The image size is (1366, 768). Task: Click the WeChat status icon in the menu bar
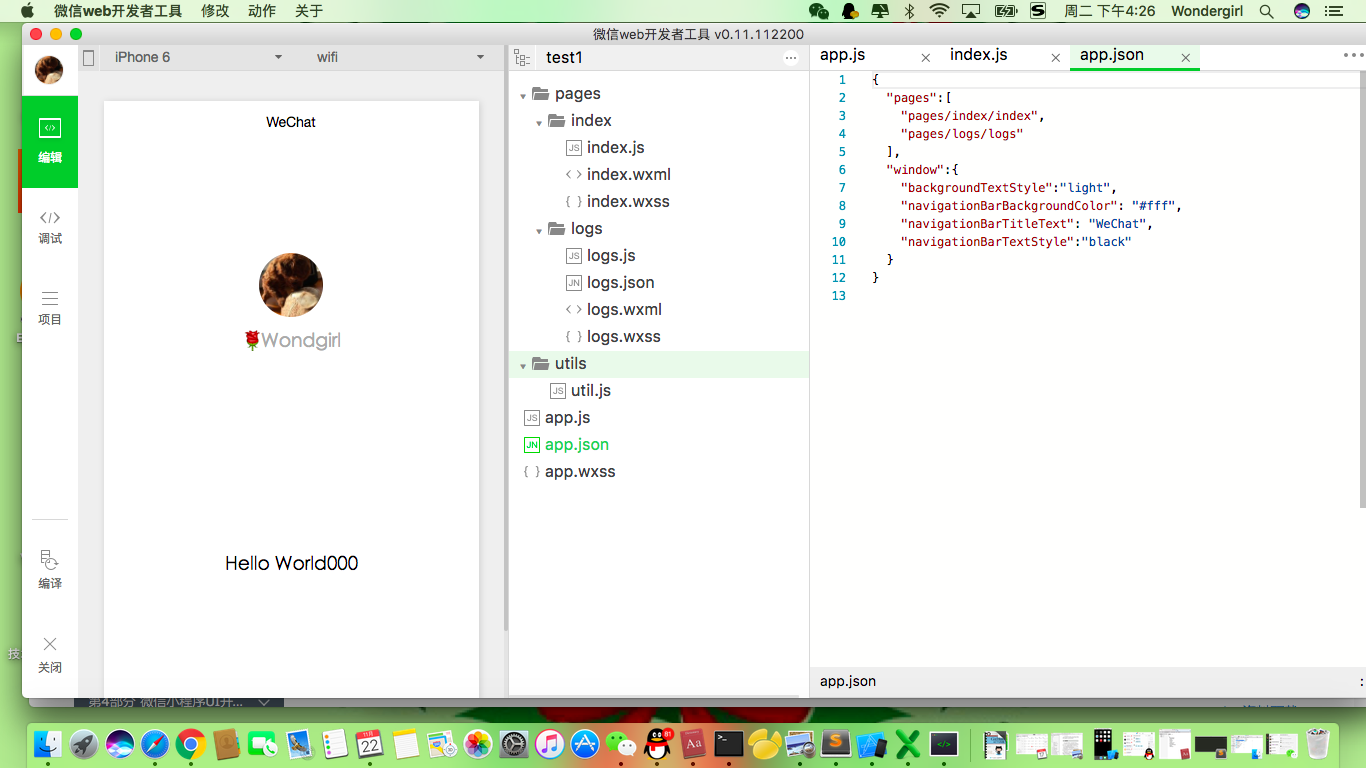coord(818,11)
